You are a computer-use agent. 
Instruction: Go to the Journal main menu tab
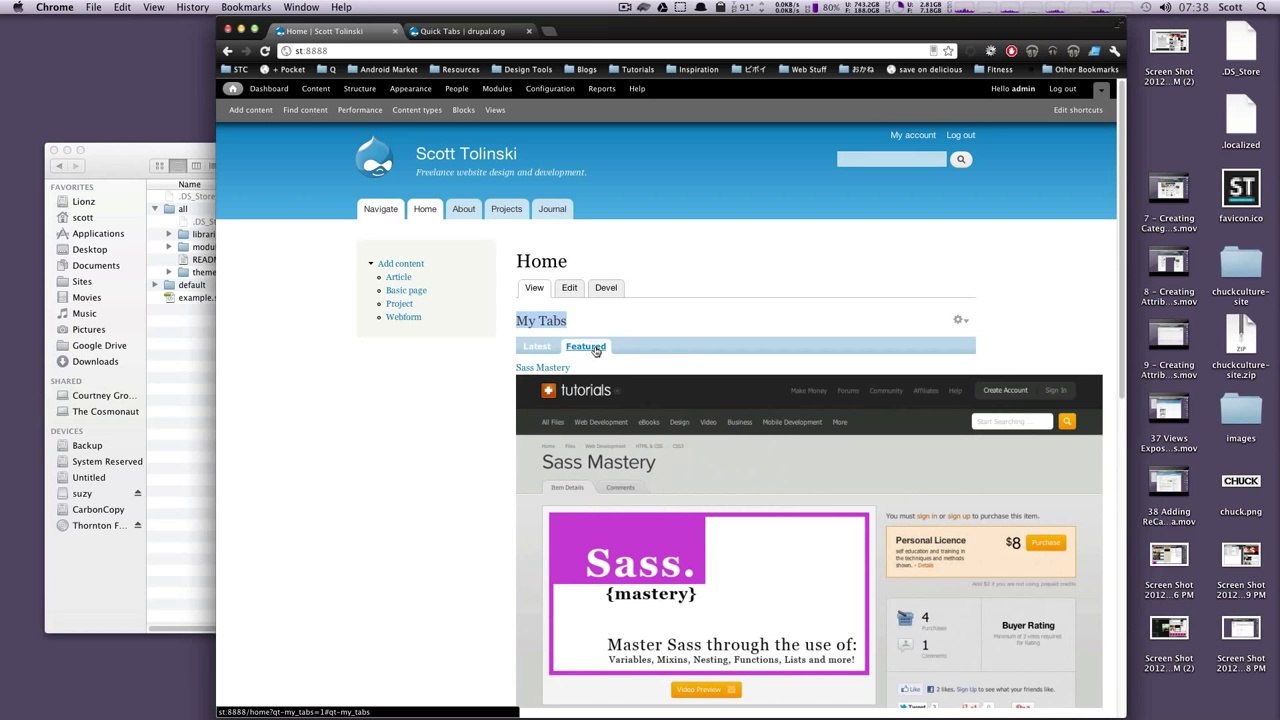(x=552, y=209)
